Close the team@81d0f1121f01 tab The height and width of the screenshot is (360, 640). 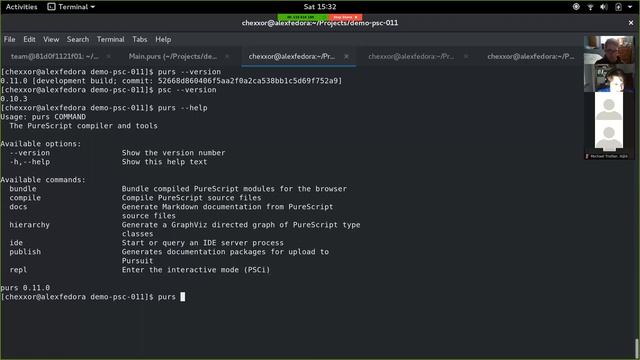coord(108,56)
